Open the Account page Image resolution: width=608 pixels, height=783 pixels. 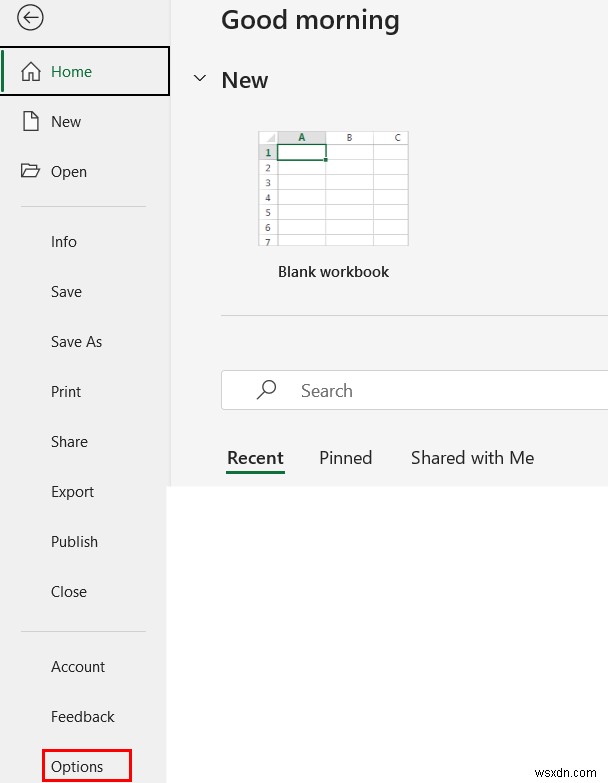click(77, 667)
